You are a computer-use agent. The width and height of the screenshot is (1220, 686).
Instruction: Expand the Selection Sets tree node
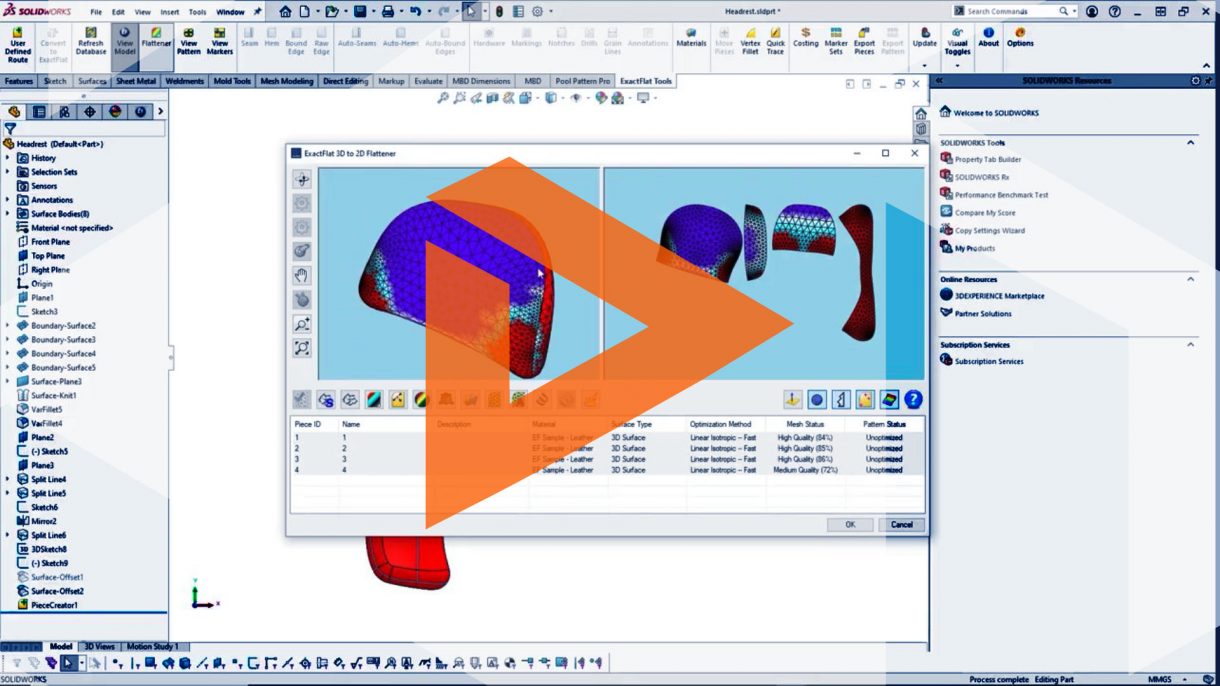pyautogui.click(x=8, y=172)
